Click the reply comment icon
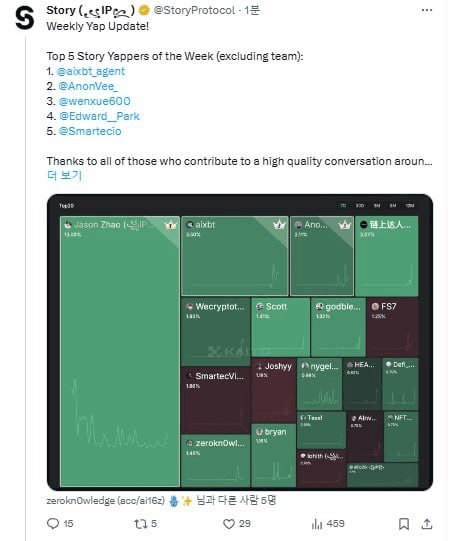469x541 pixels. (53, 523)
